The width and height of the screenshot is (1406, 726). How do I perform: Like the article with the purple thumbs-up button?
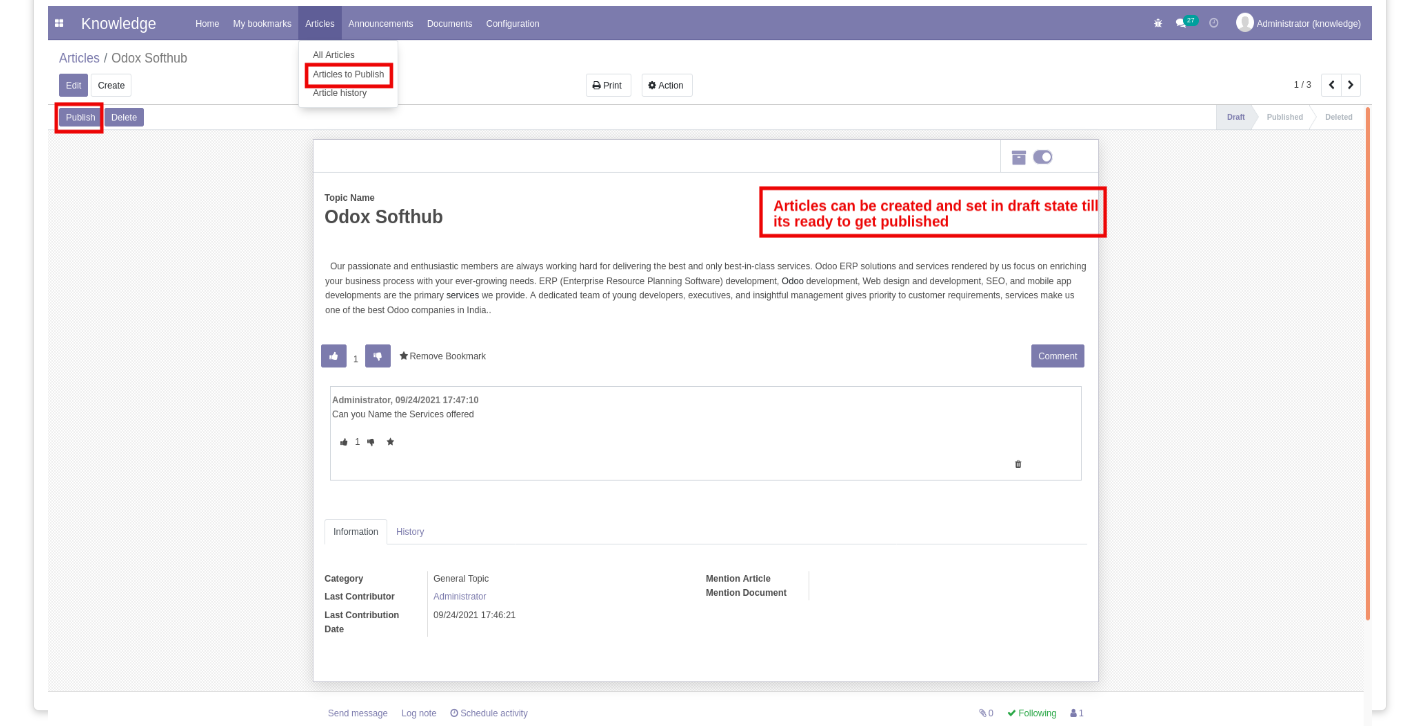point(334,356)
